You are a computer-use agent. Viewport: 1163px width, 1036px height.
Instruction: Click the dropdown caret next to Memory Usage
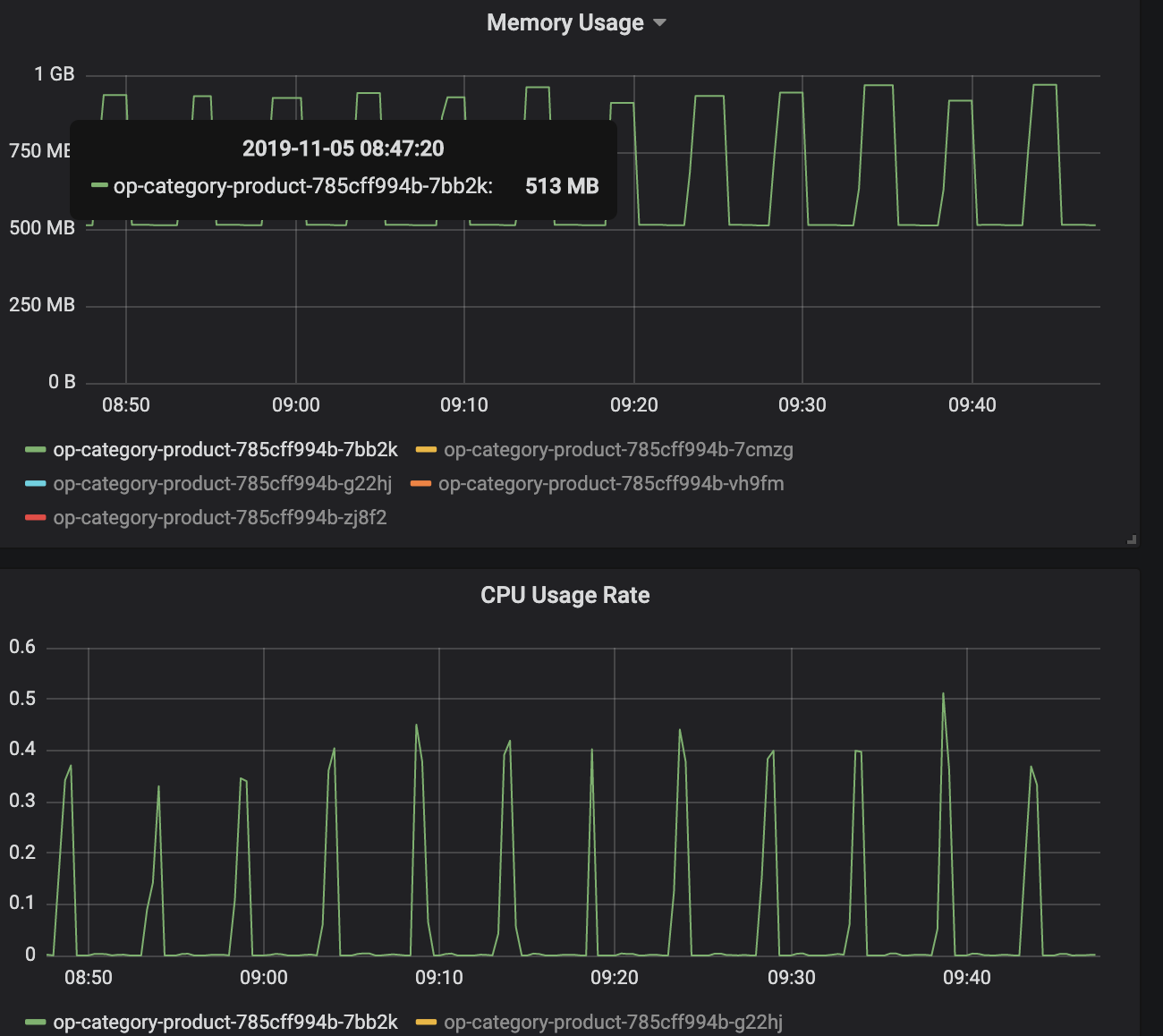pyautogui.click(x=660, y=23)
